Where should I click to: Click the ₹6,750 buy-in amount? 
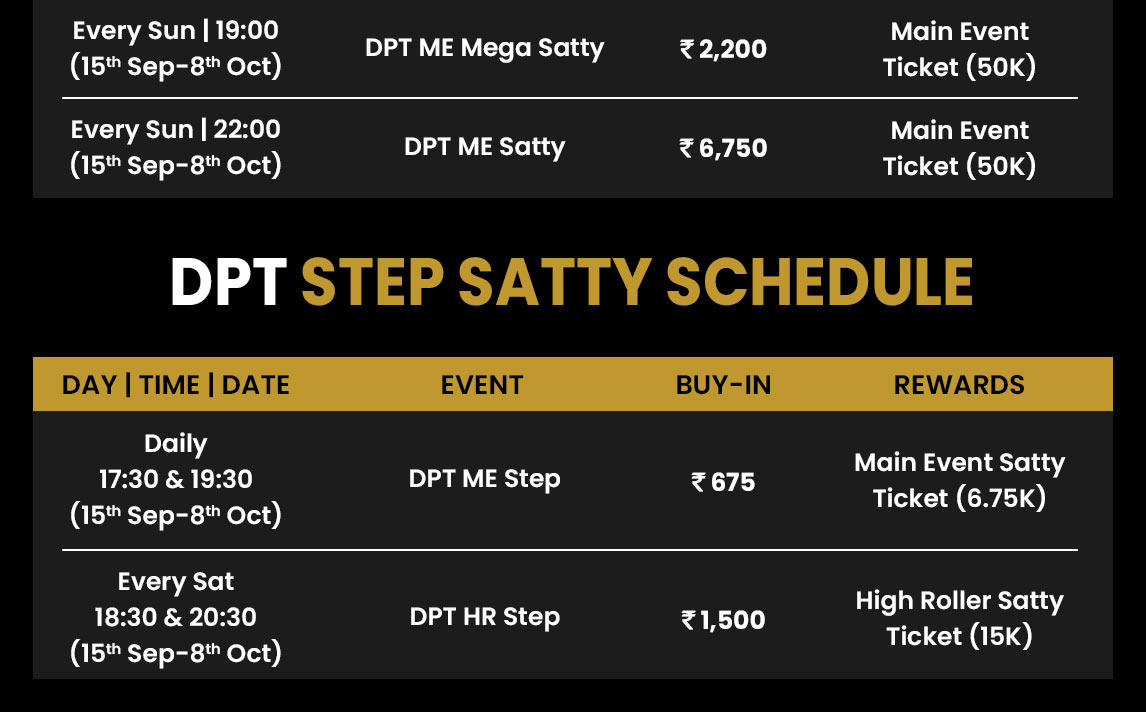[723, 148]
